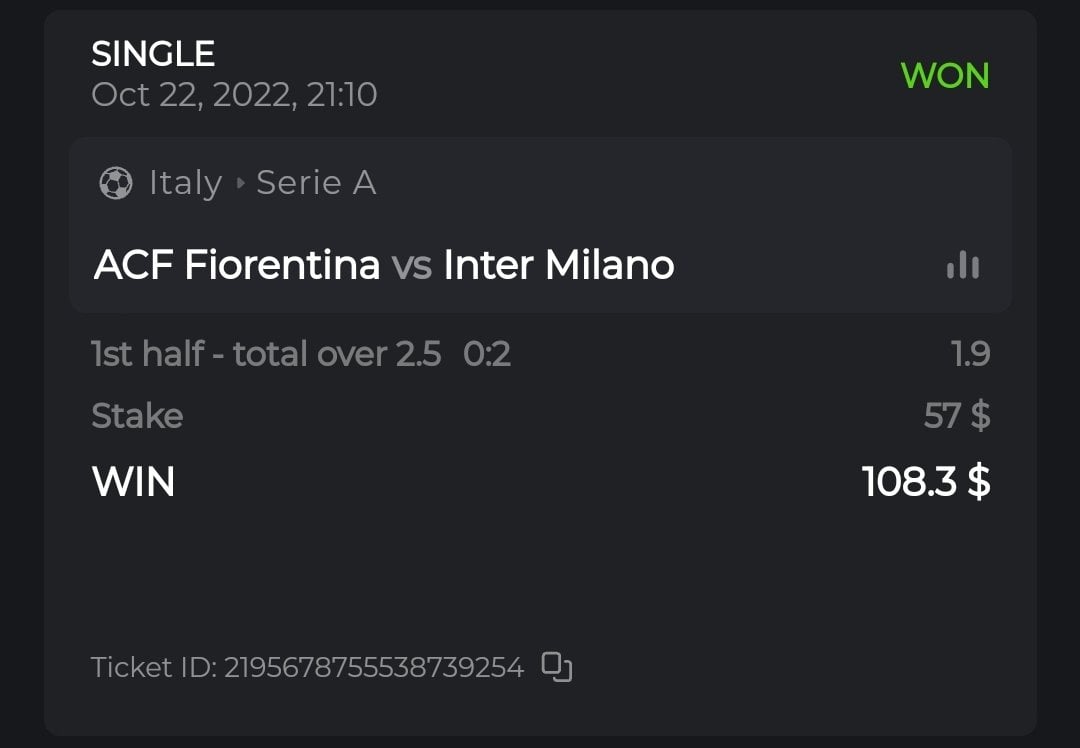Image resolution: width=1080 pixels, height=748 pixels.
Task: Click the 0:2 score text
Action: [487, 353]
